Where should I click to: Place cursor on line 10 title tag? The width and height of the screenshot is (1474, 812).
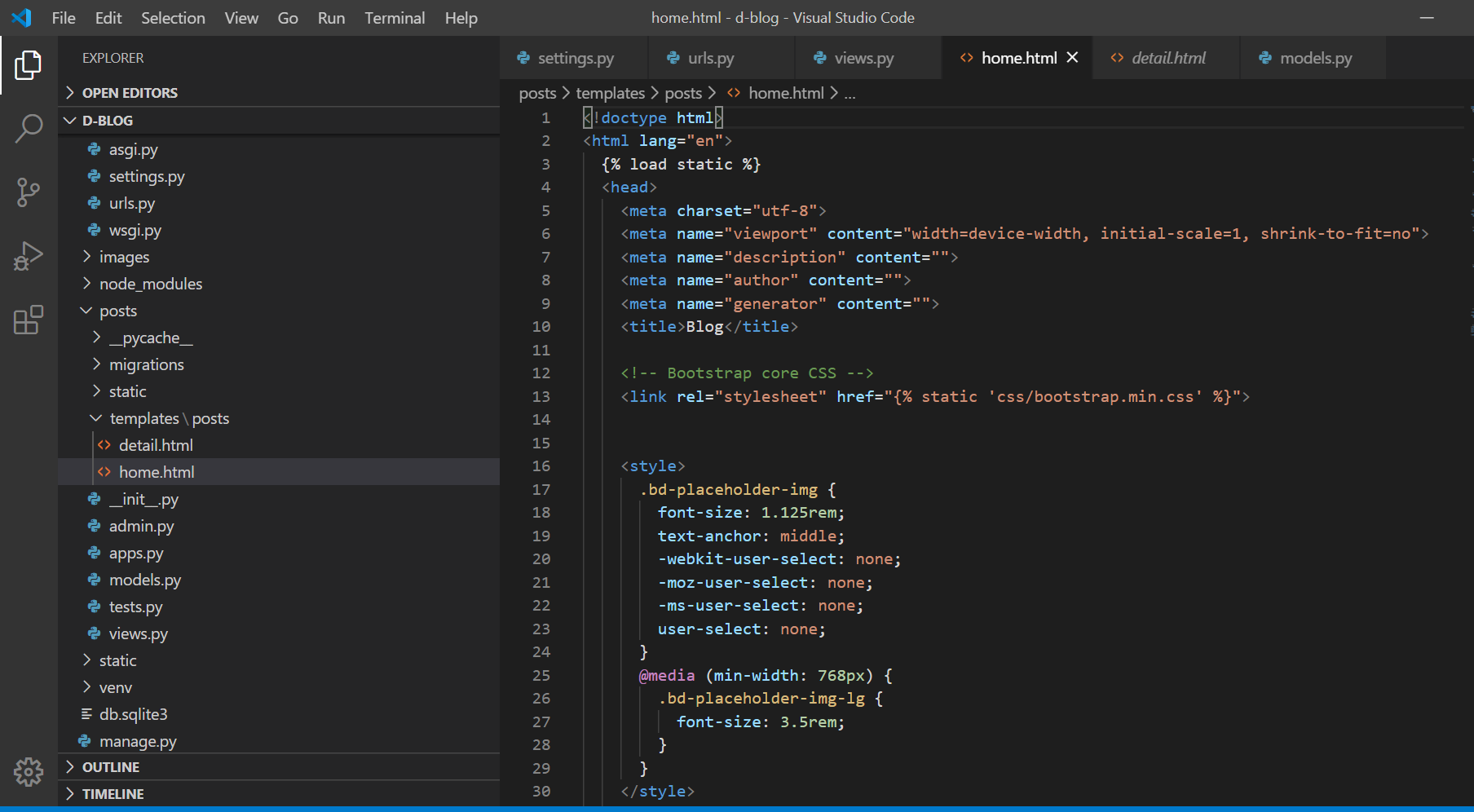709,326
